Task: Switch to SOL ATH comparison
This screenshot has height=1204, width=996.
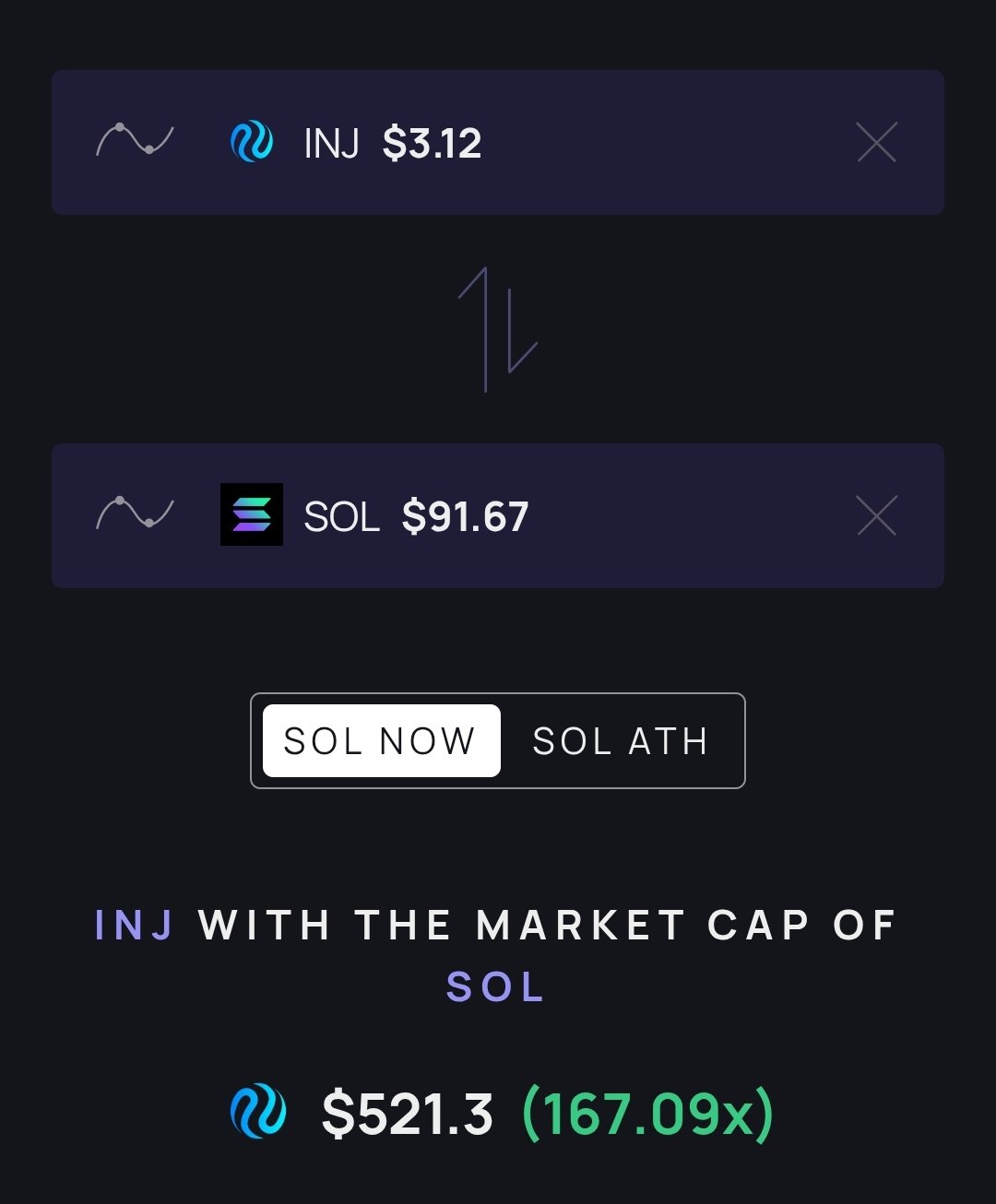Action: [620, 741]
